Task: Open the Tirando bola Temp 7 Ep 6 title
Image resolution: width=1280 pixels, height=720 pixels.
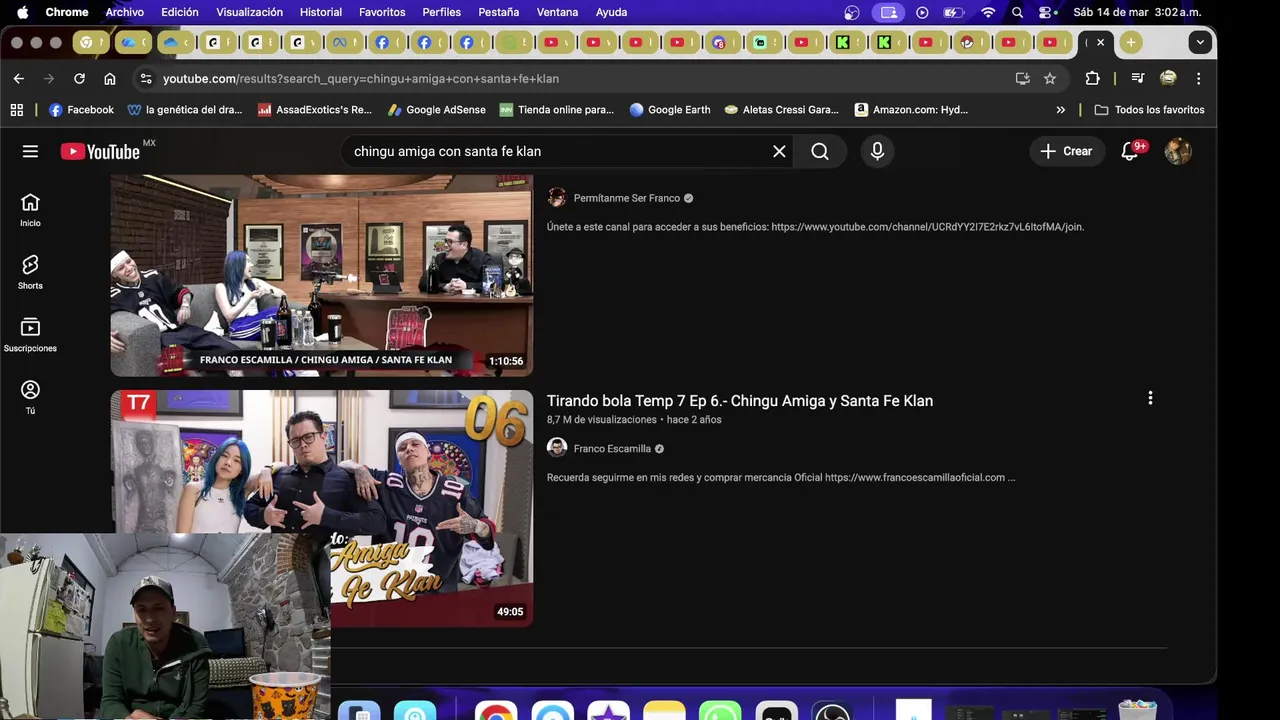Action: click(740, 401)
